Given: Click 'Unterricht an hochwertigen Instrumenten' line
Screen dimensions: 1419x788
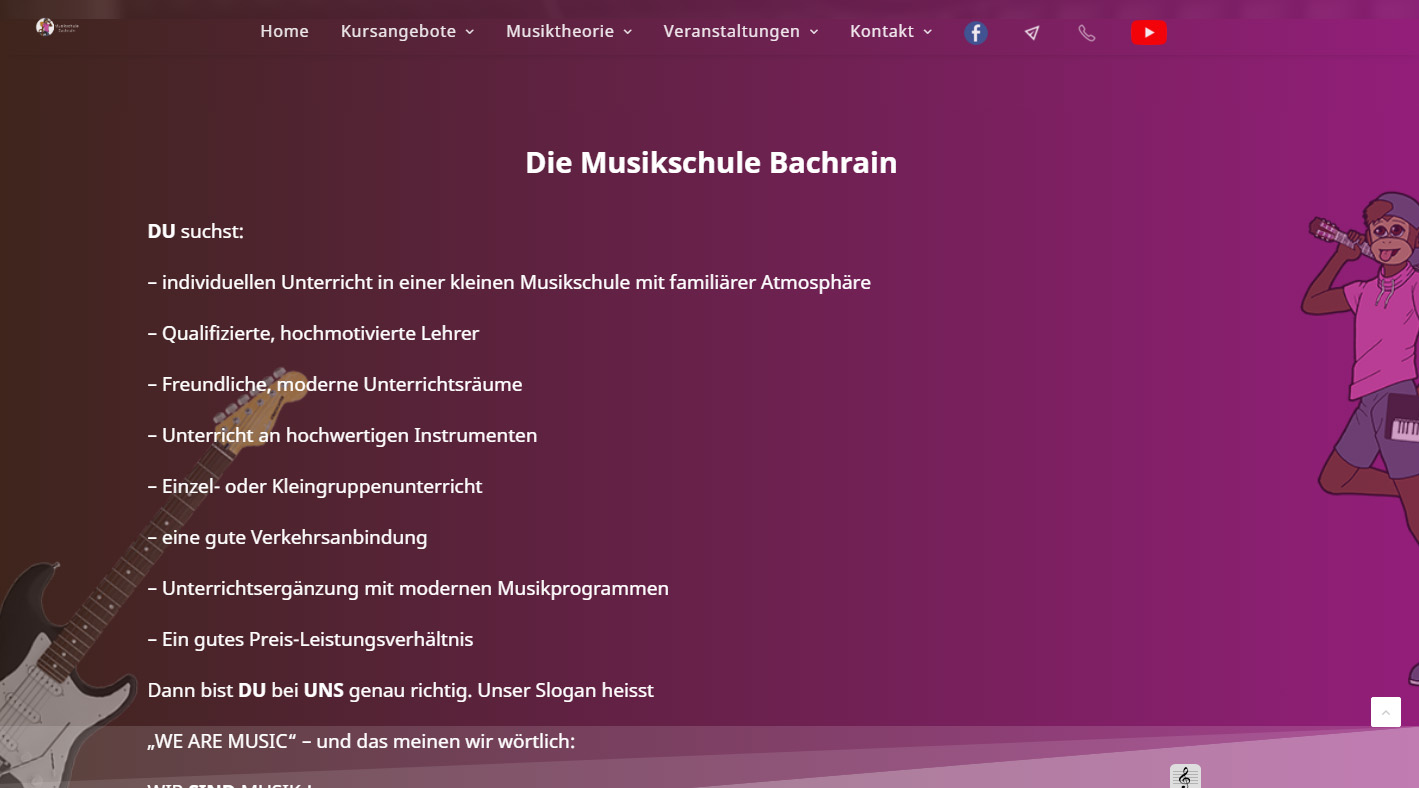Looking at the screenshot, I should pos(342,435).
